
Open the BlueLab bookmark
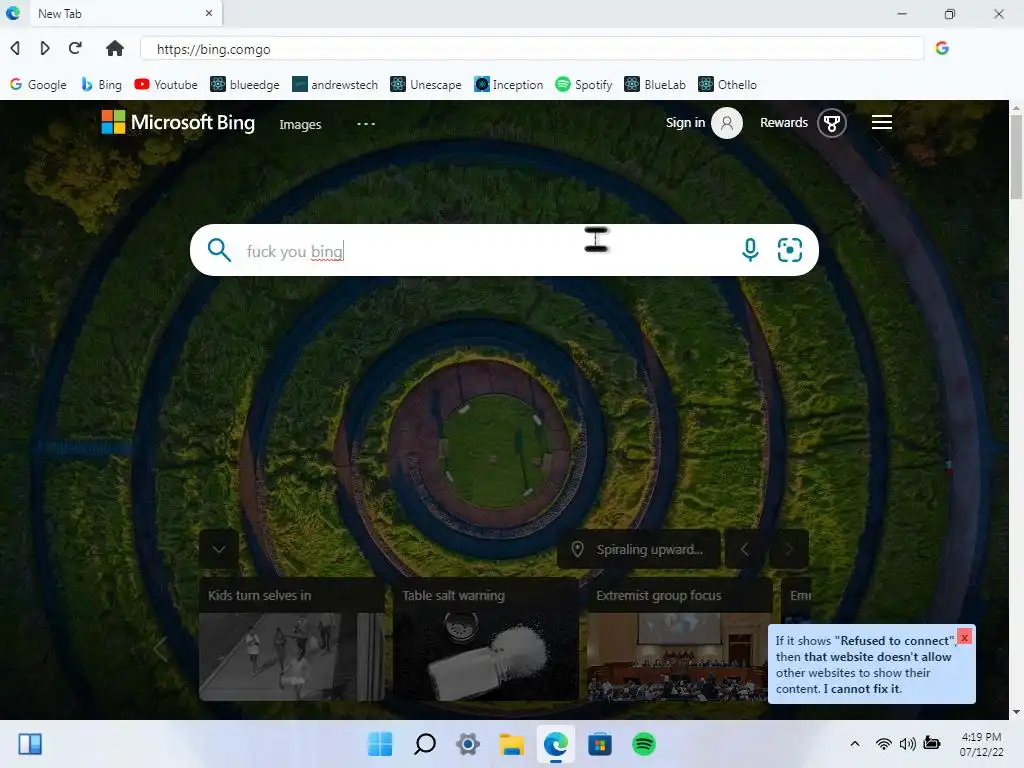click(655, 84)
